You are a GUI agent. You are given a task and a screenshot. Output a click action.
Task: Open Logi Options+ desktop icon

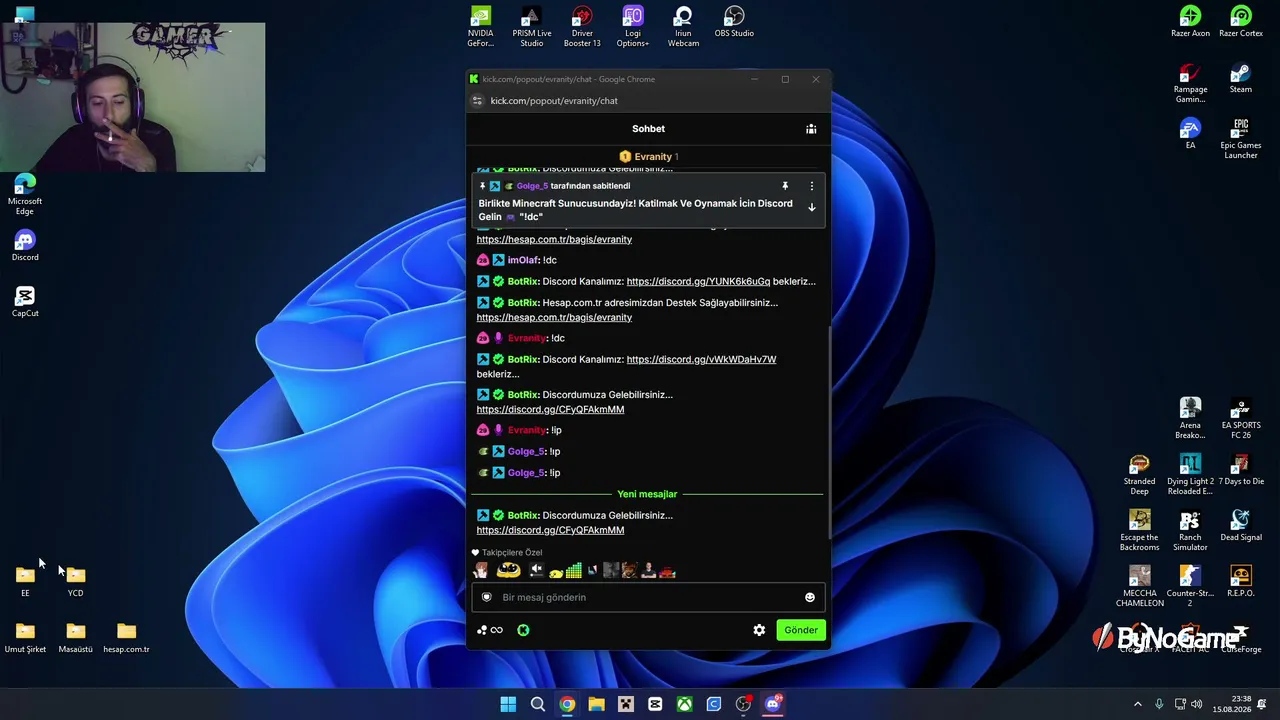click(x=633, y=27)
